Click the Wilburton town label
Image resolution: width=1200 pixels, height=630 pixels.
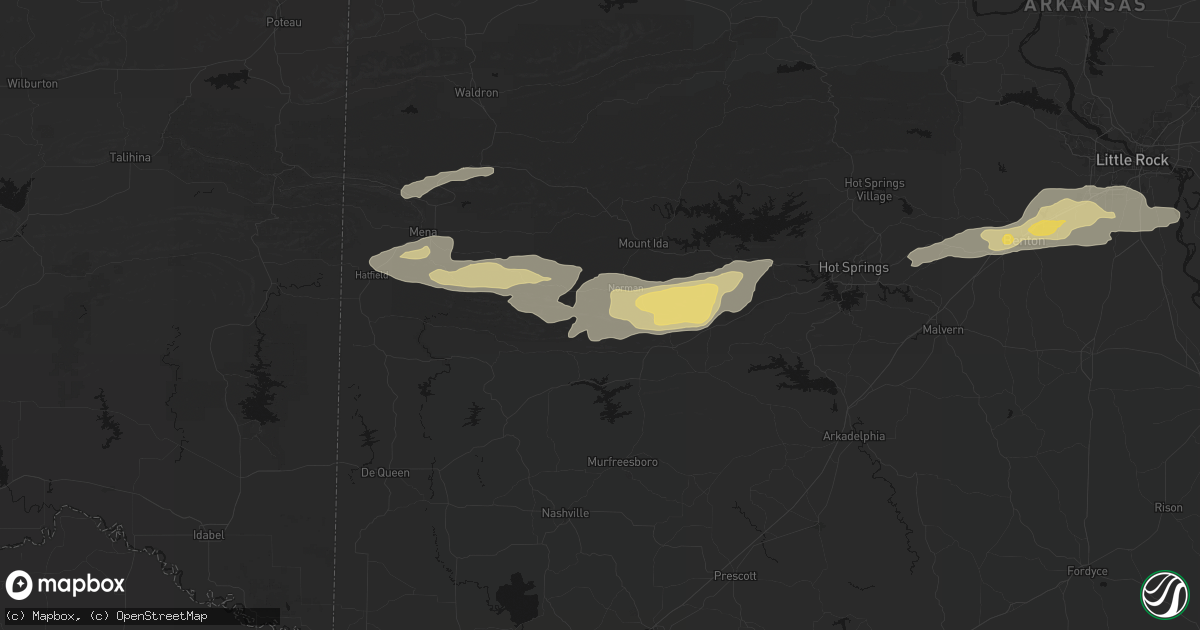coord(33,83)
